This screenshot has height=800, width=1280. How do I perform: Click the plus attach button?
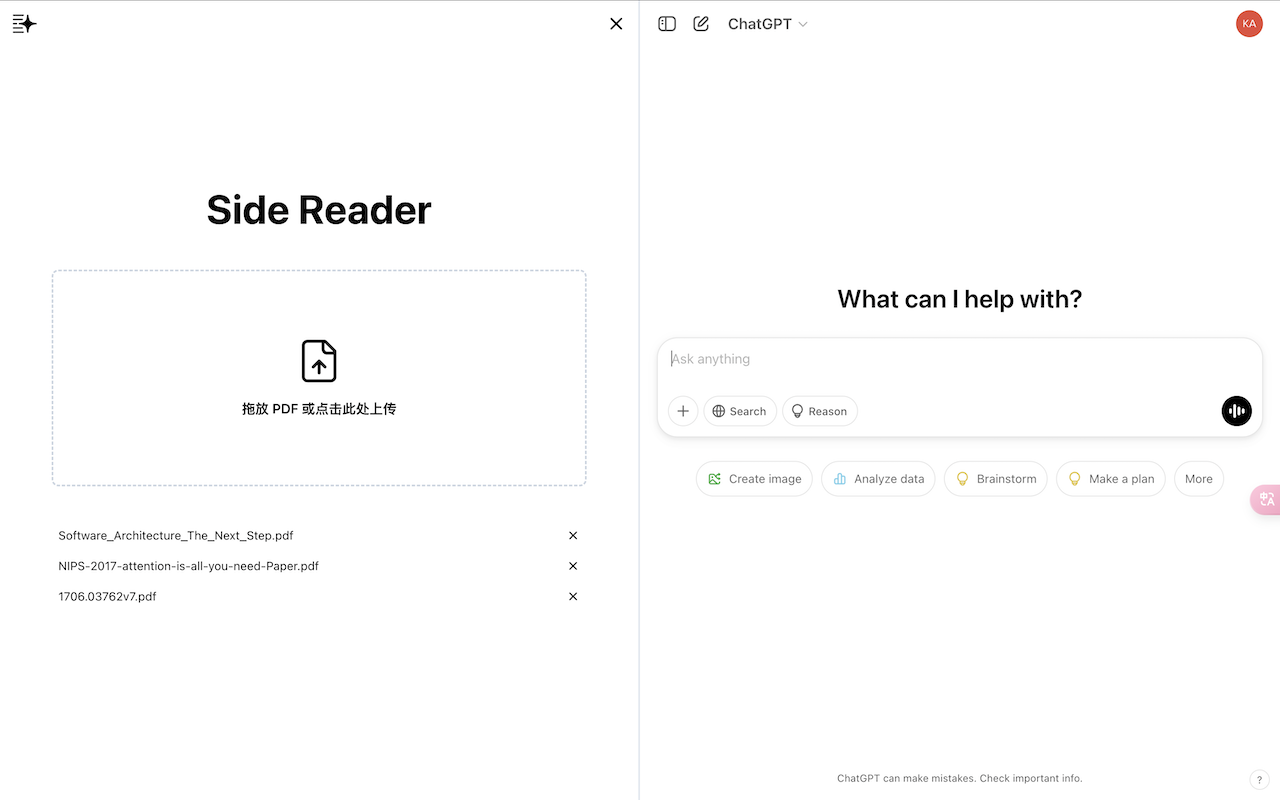(683, 411)
